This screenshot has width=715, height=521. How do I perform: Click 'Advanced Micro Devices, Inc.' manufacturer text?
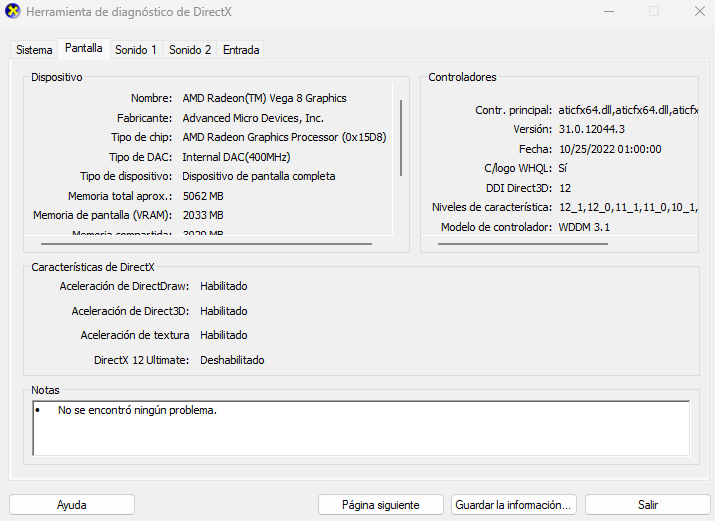[253, 118]
